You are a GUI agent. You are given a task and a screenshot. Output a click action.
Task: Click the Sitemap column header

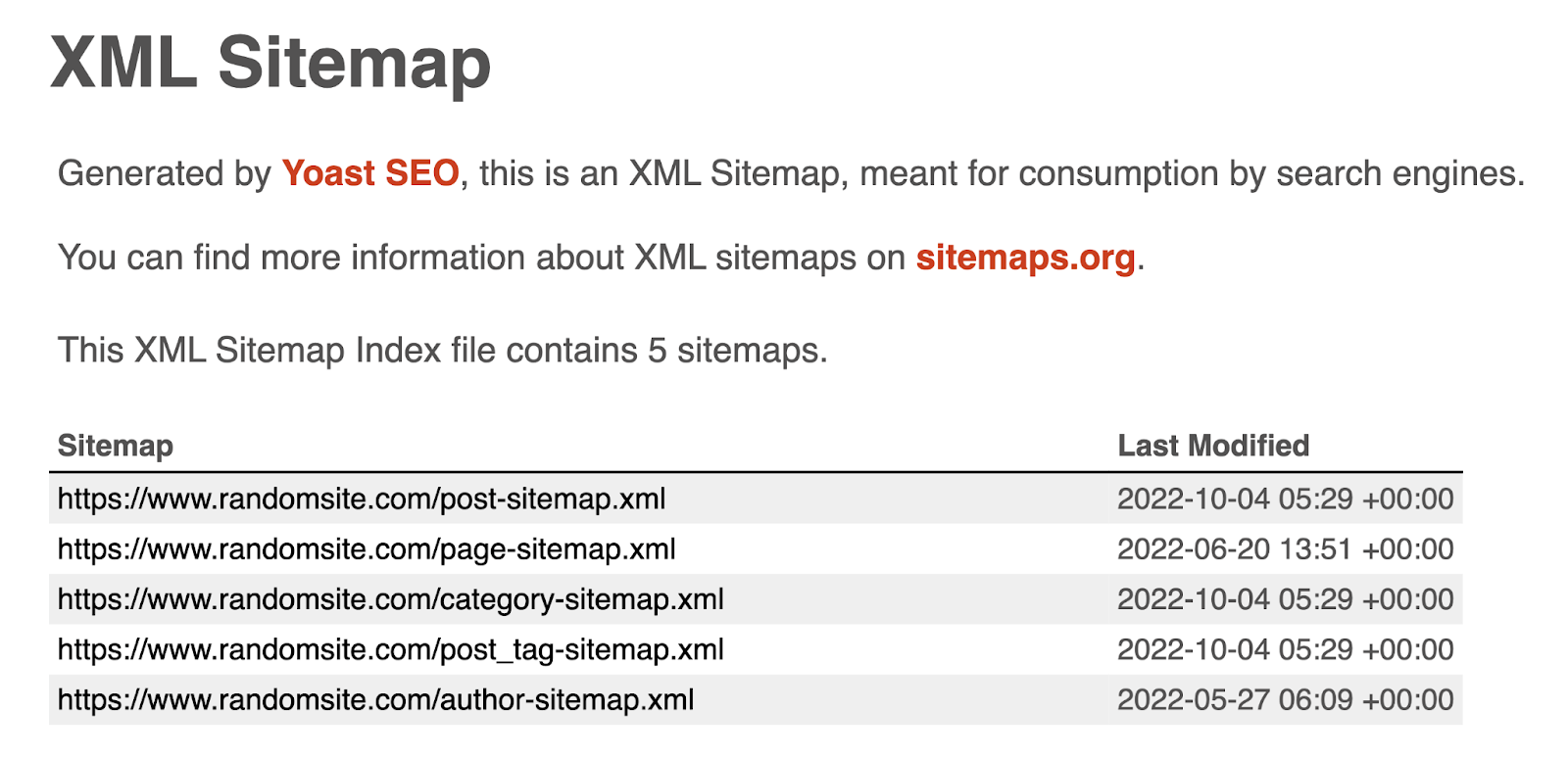116,446
